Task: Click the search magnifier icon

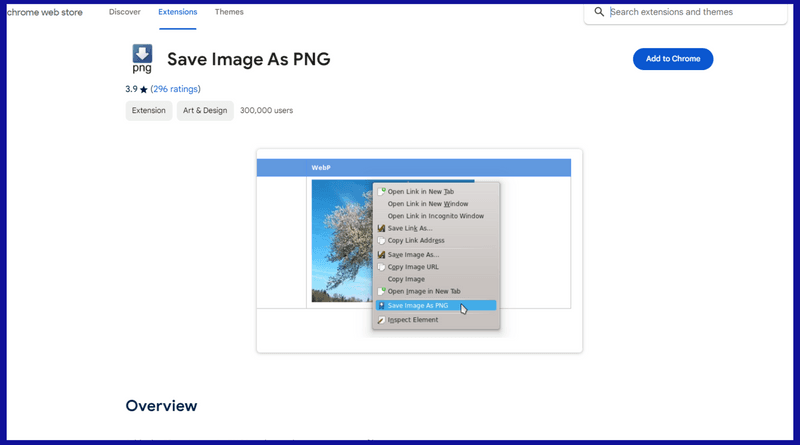Action: (599, 12)
